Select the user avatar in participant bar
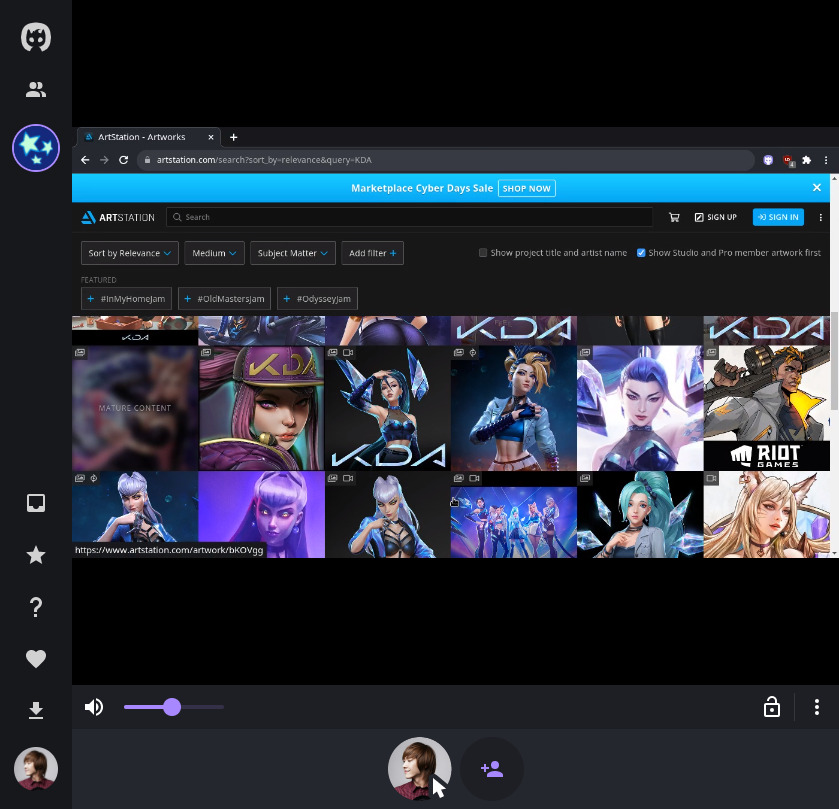 pyautogui.click(x=420, y=769)
